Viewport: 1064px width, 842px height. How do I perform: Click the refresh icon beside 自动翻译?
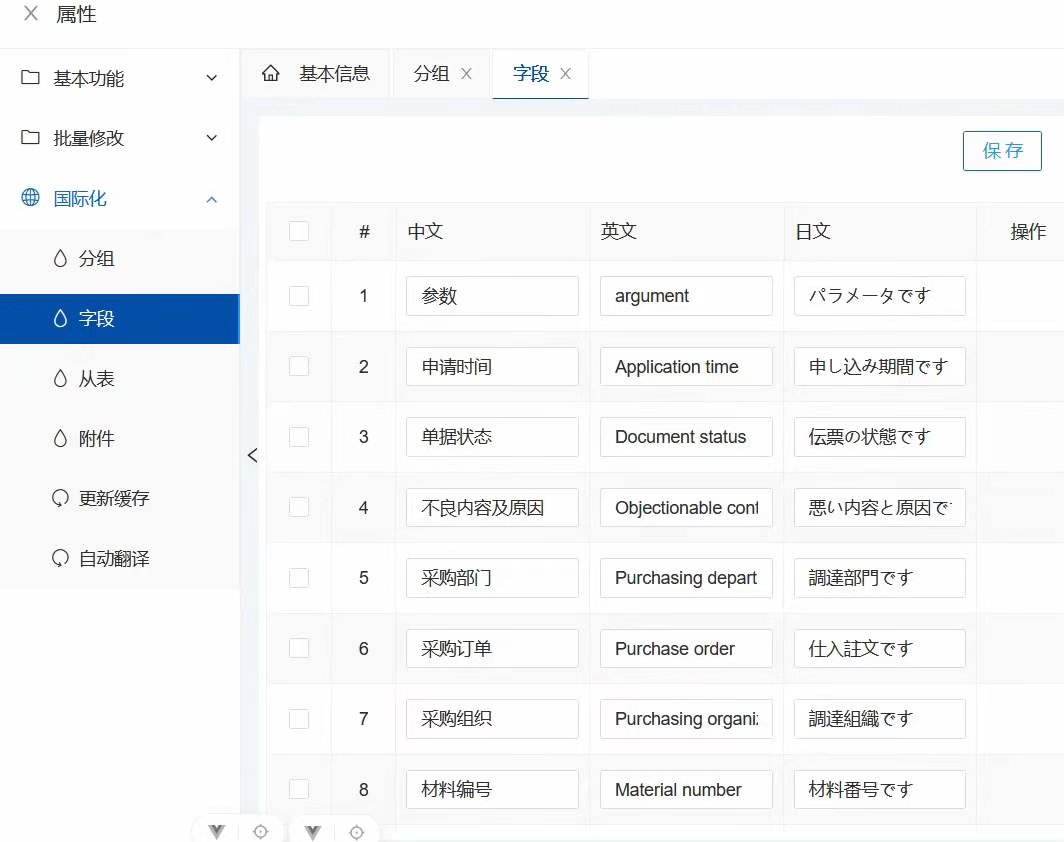(60, 558)
